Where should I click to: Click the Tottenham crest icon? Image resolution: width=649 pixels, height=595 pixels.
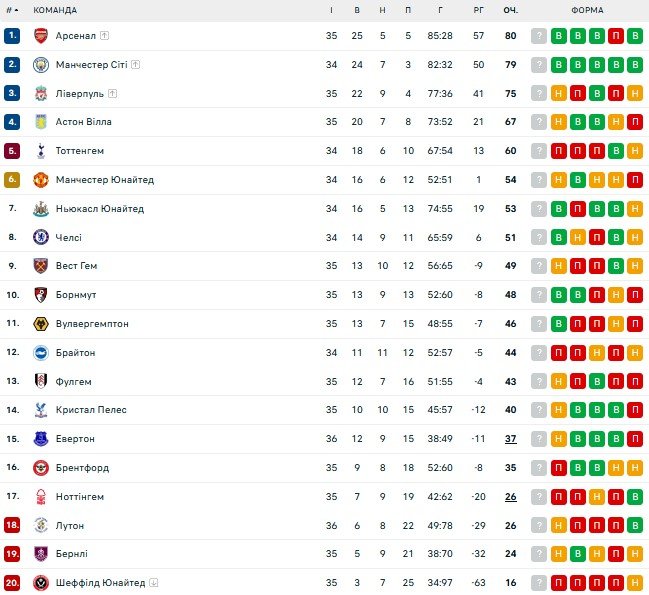(41, 151)
